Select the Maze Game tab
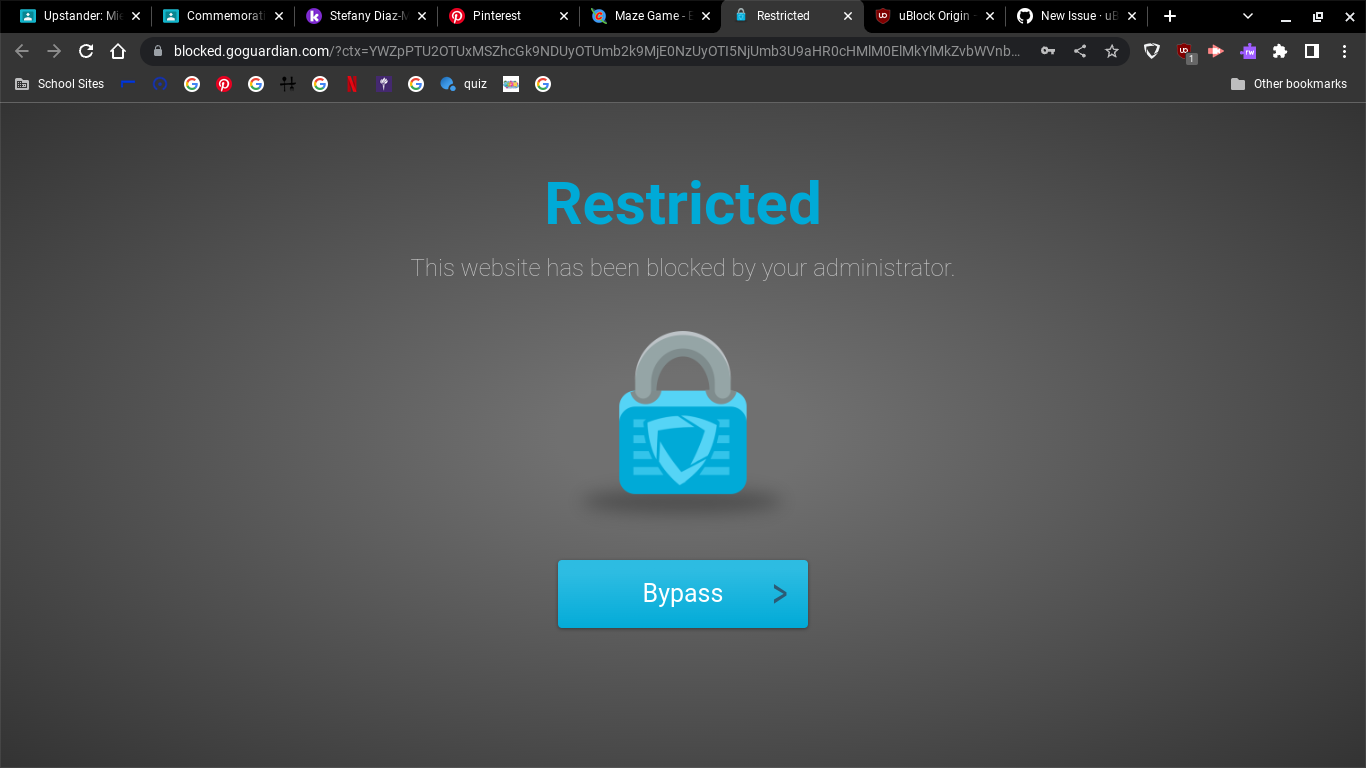 coord(647,16)
